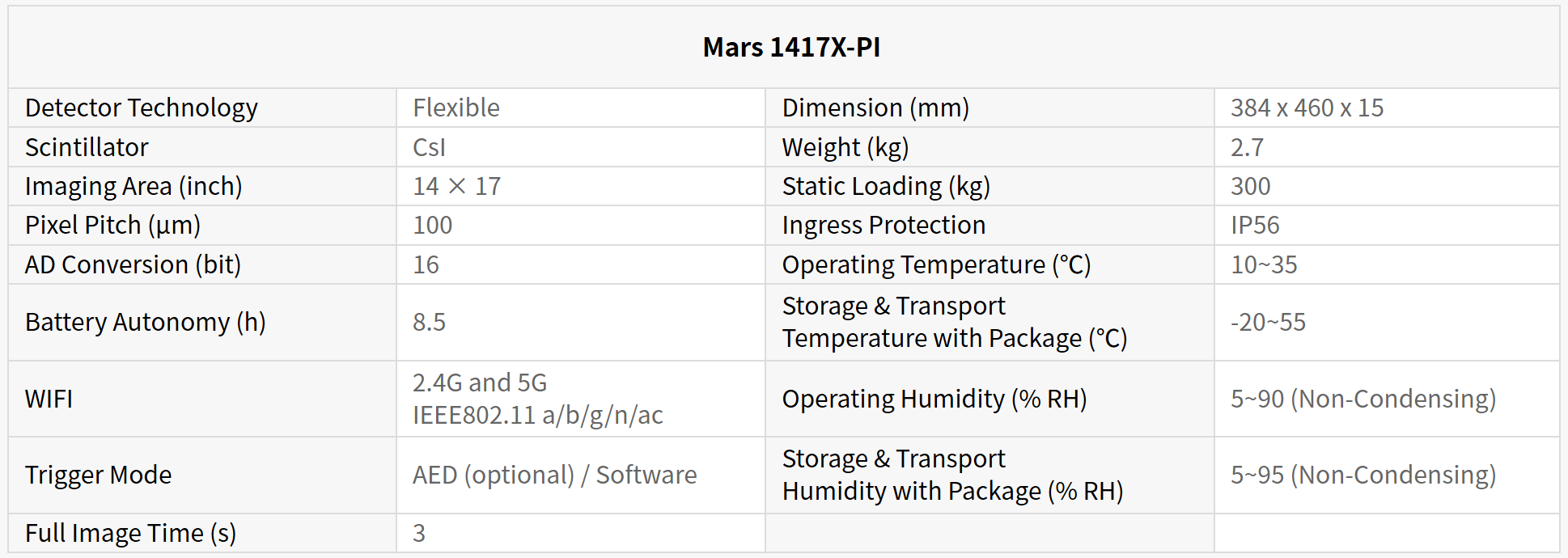Click the Flexible value cell
1568x558 pixels.
tap(456, 108)
